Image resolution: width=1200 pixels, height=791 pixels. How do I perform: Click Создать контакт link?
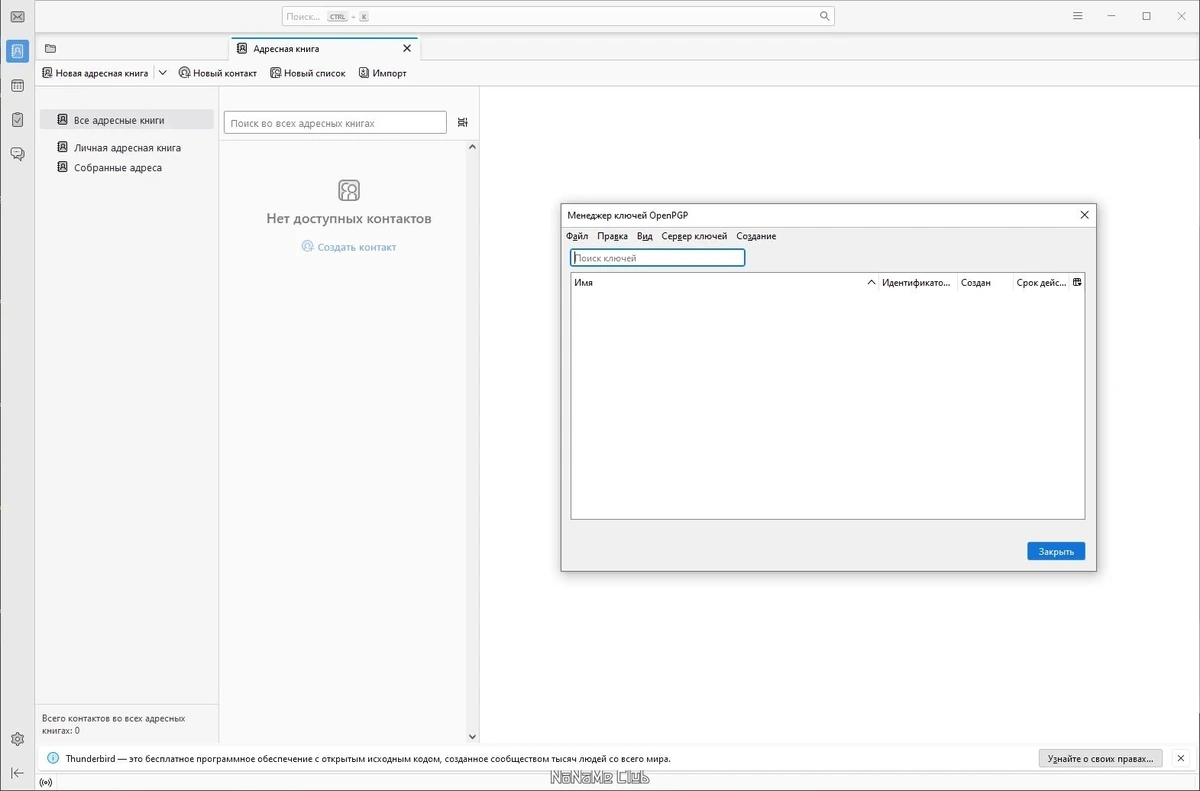coord(349,247)
